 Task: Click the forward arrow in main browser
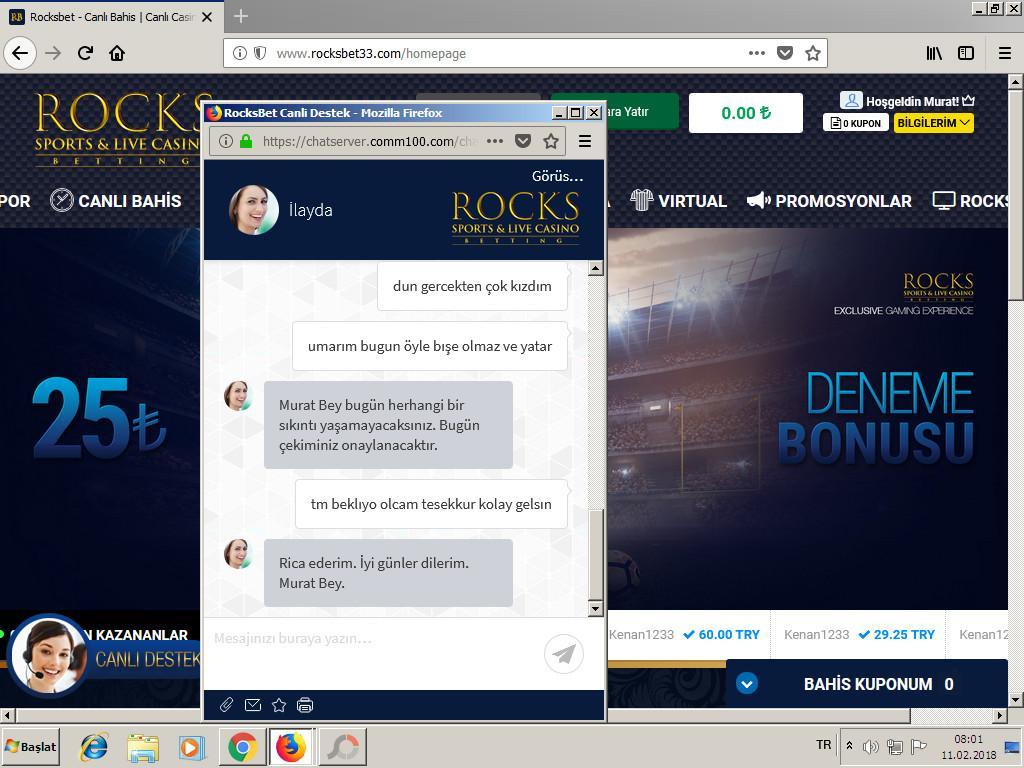tap(53, 53)
